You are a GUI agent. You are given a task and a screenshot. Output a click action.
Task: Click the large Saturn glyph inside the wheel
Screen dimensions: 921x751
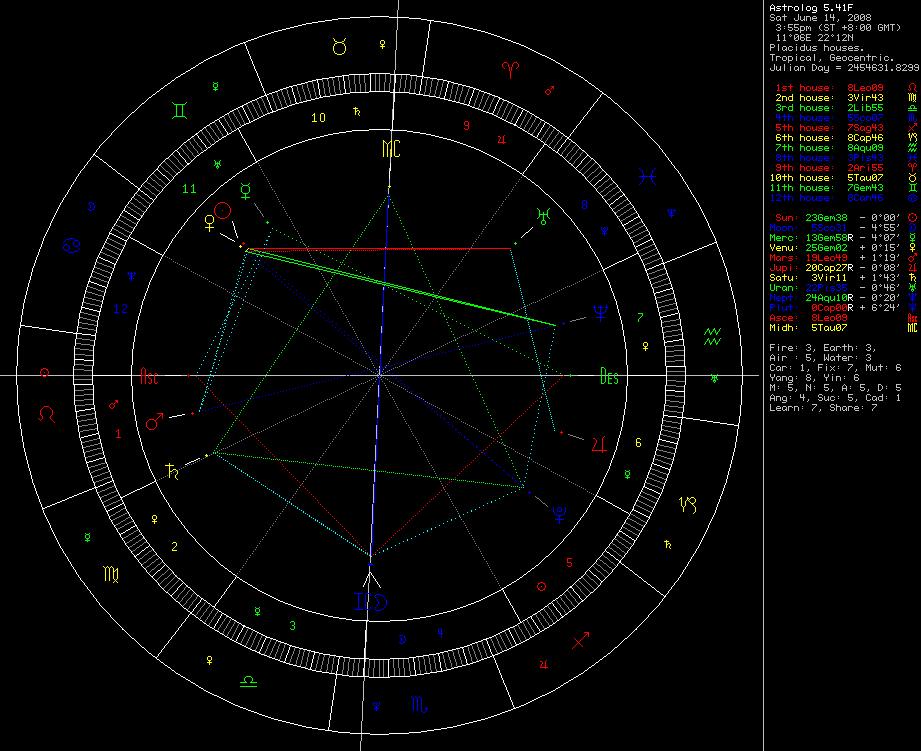coord(174,468)
